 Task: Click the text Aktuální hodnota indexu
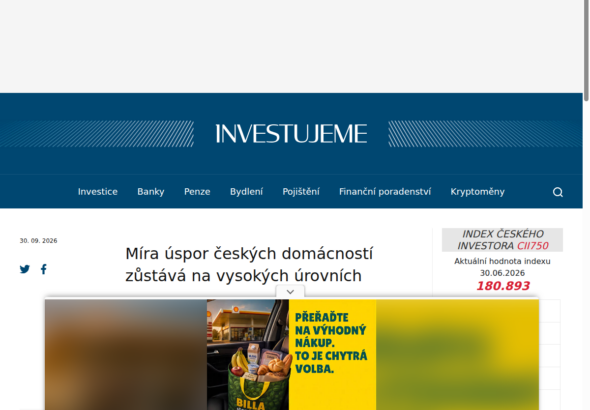pyautogui.click(x=502, y=261)
